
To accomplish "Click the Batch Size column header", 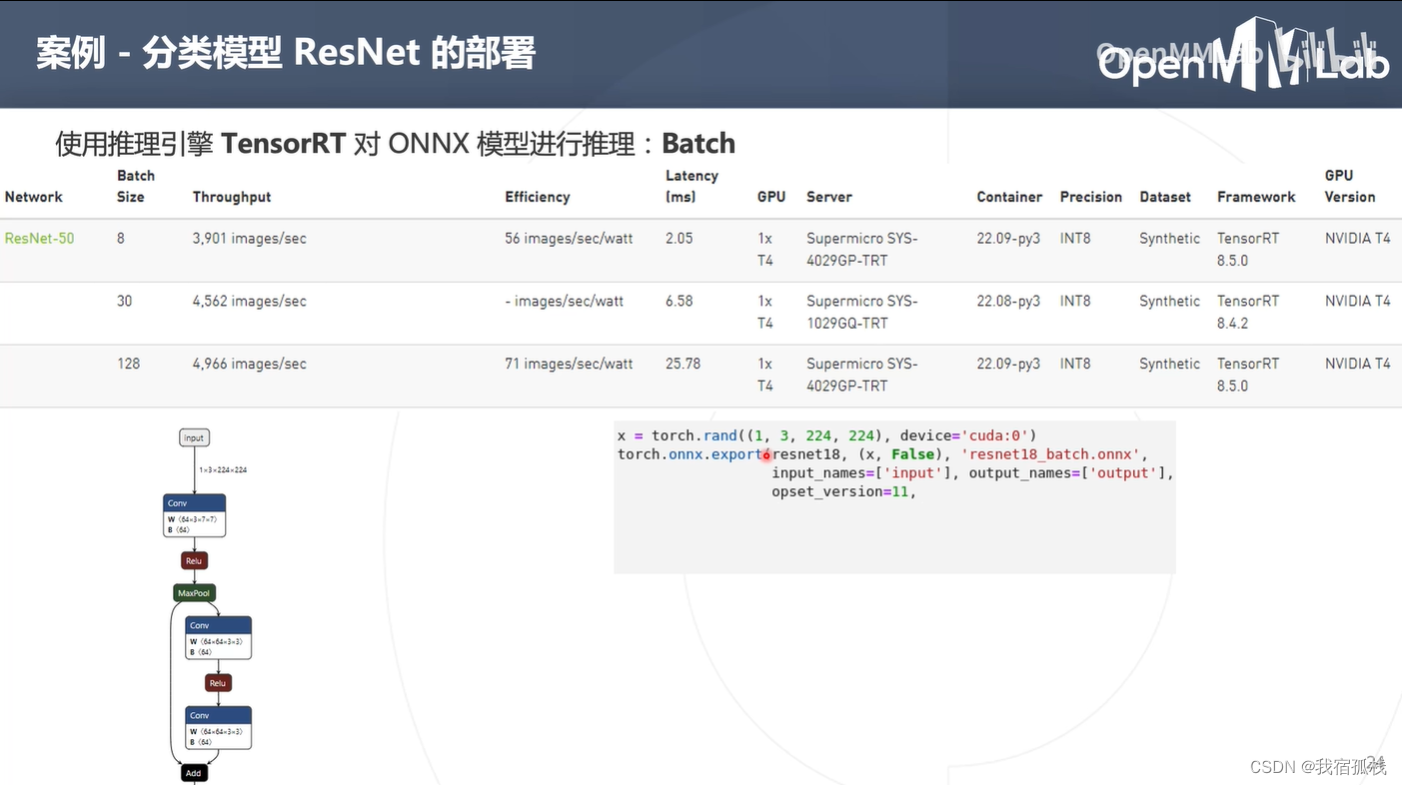I will [136, 186].
